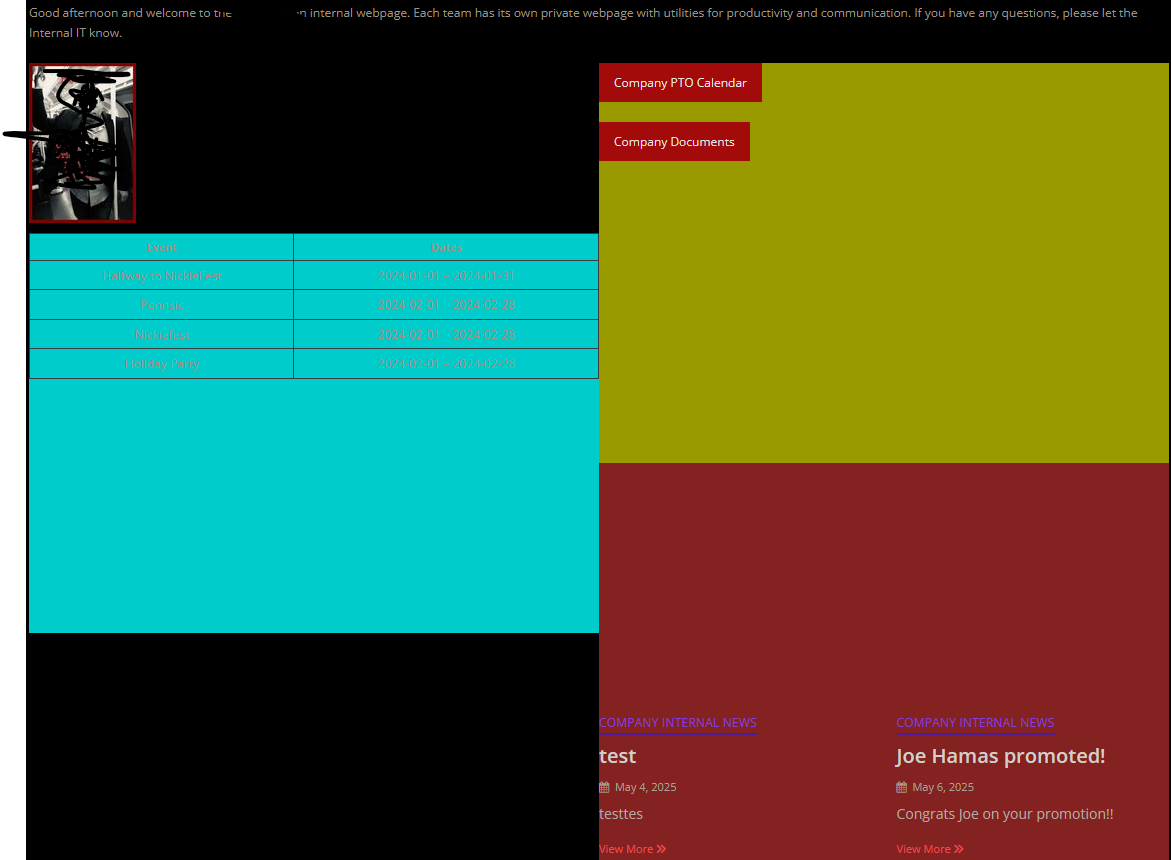
Task: Select Company Internal News category above test
Action: click(x=677, y=723)
